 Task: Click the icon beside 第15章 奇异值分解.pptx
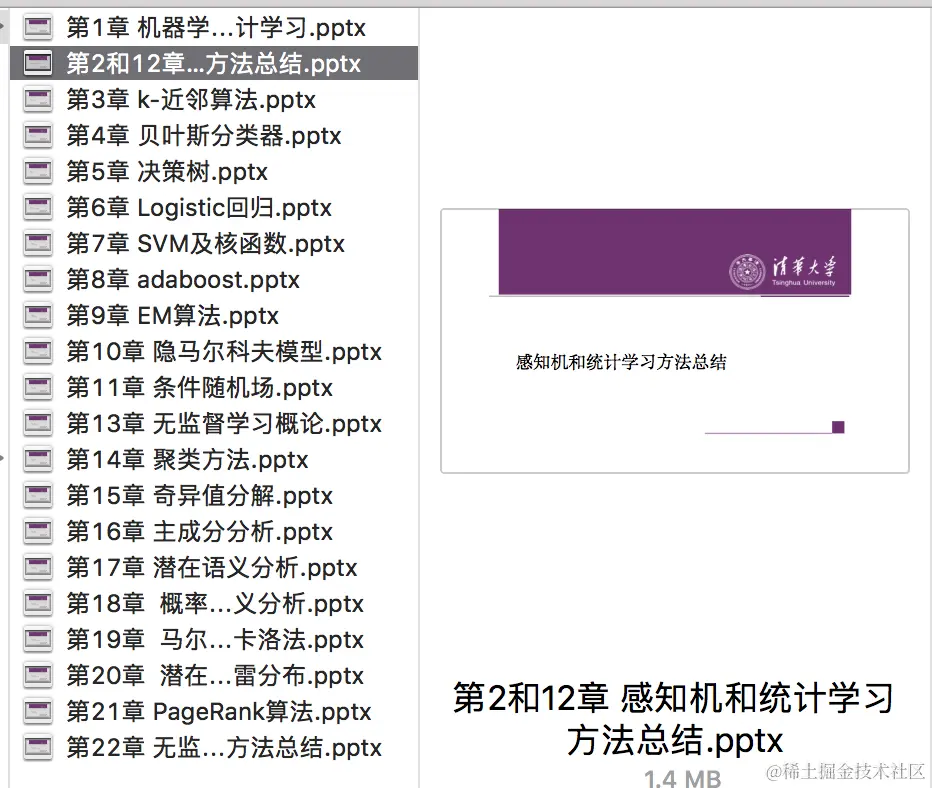click(37, 495)
